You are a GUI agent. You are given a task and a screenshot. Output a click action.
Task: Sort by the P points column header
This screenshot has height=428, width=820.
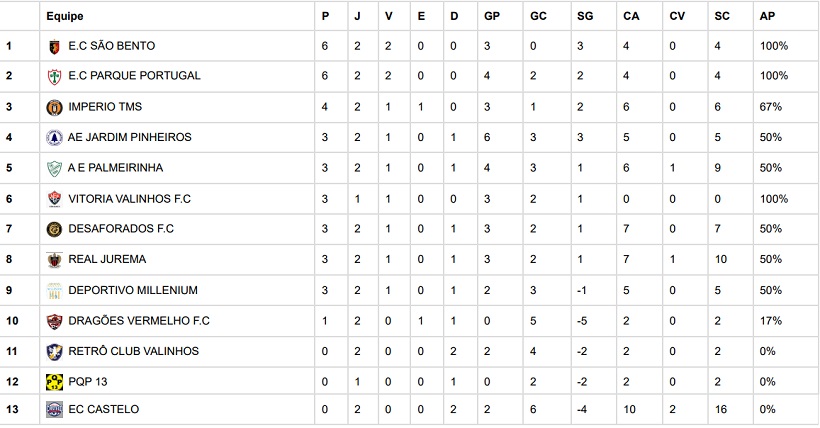[325, 16]
